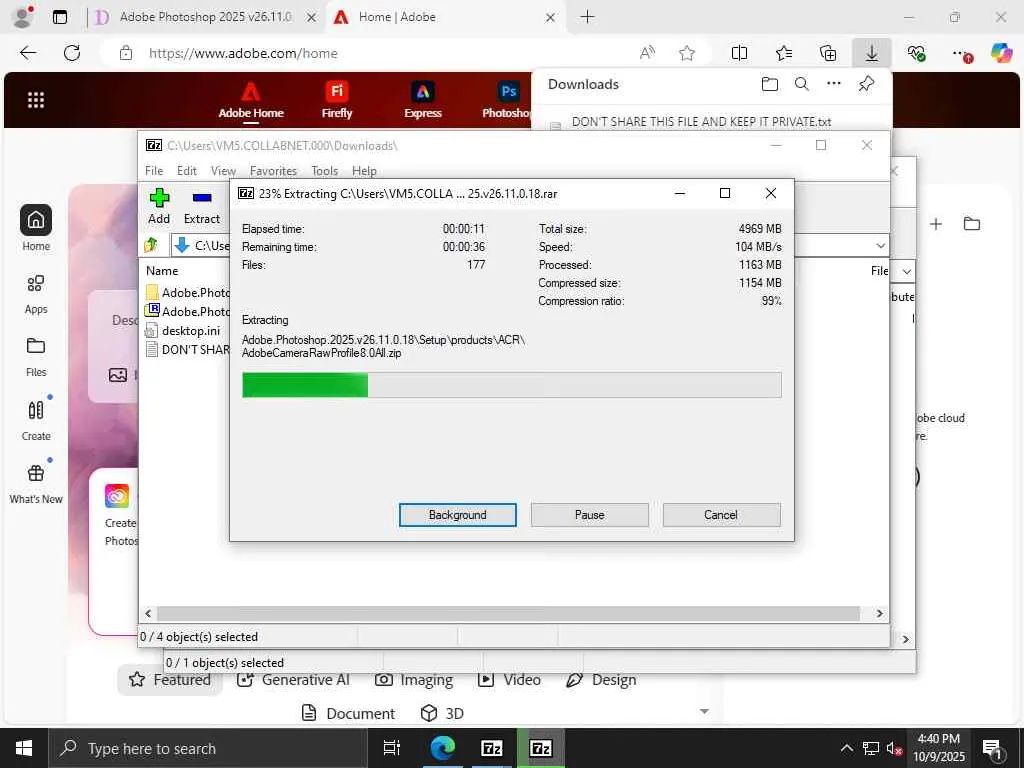
Task: Open Edge tab actions menu icon
Action: pyautogui.click(x=59, y=17)
